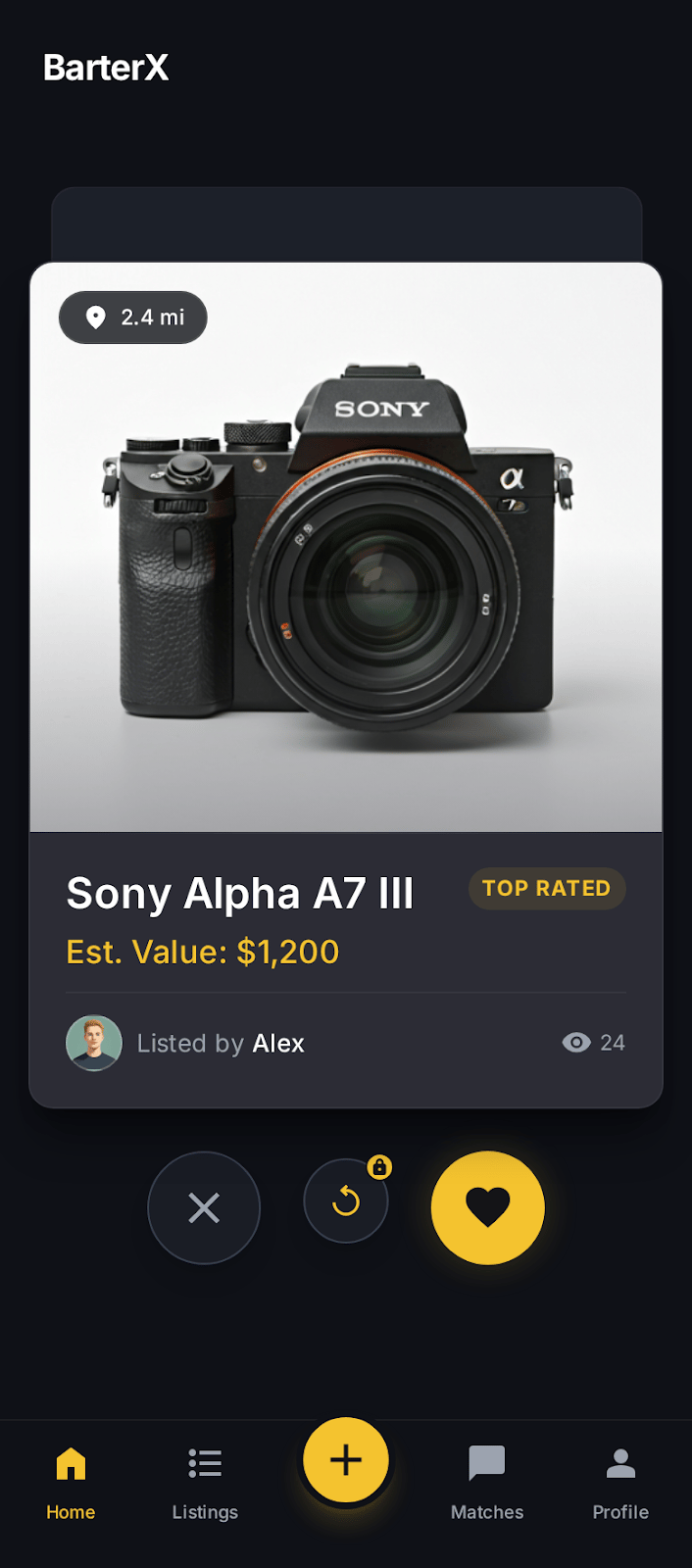This screenshot has height=1568, width=692.
Task: Dismiss the listing with the X button
Action: tap(204, 1207)
